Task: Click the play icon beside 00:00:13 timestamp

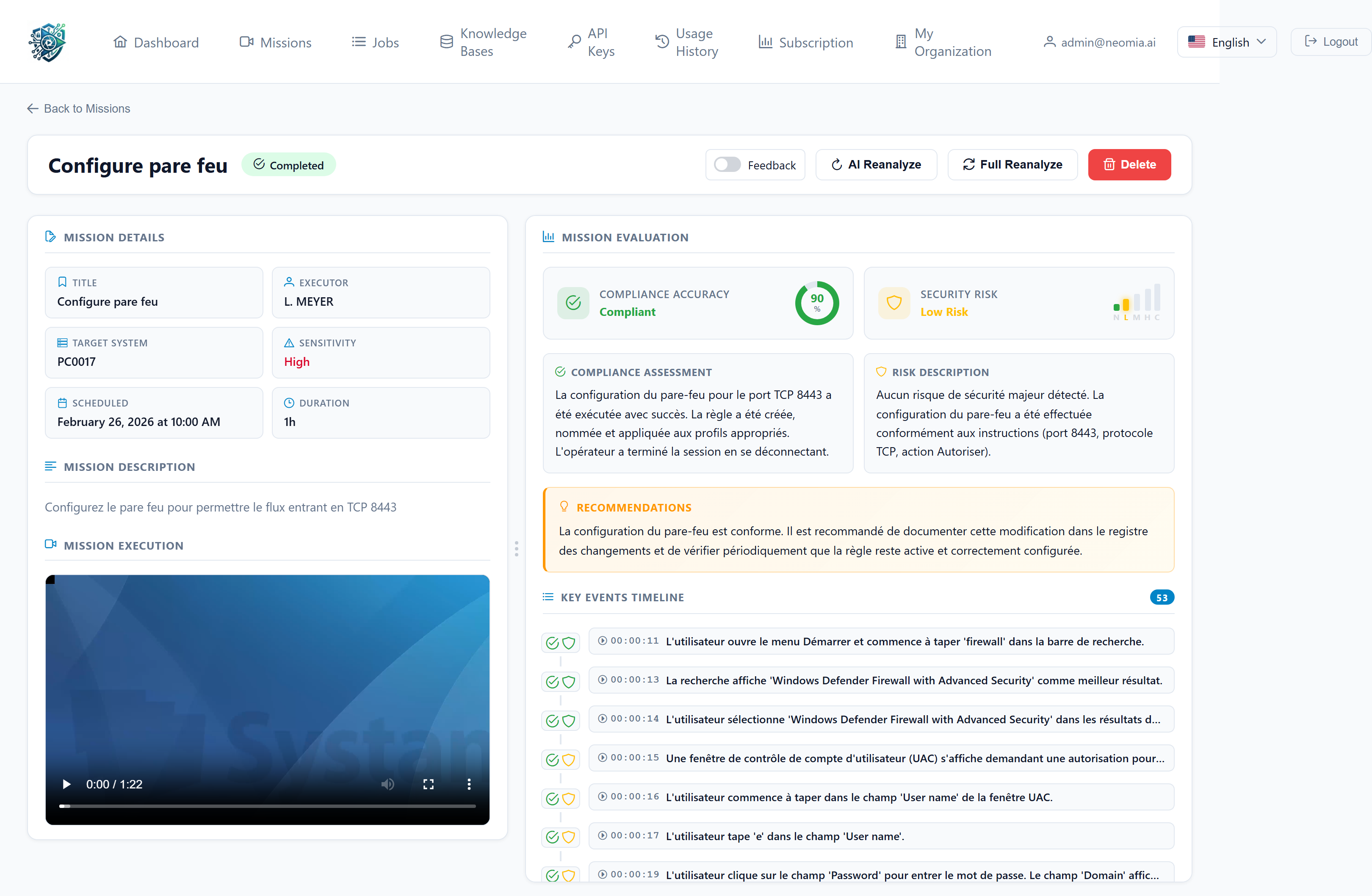Action: [x=603, y=680]
